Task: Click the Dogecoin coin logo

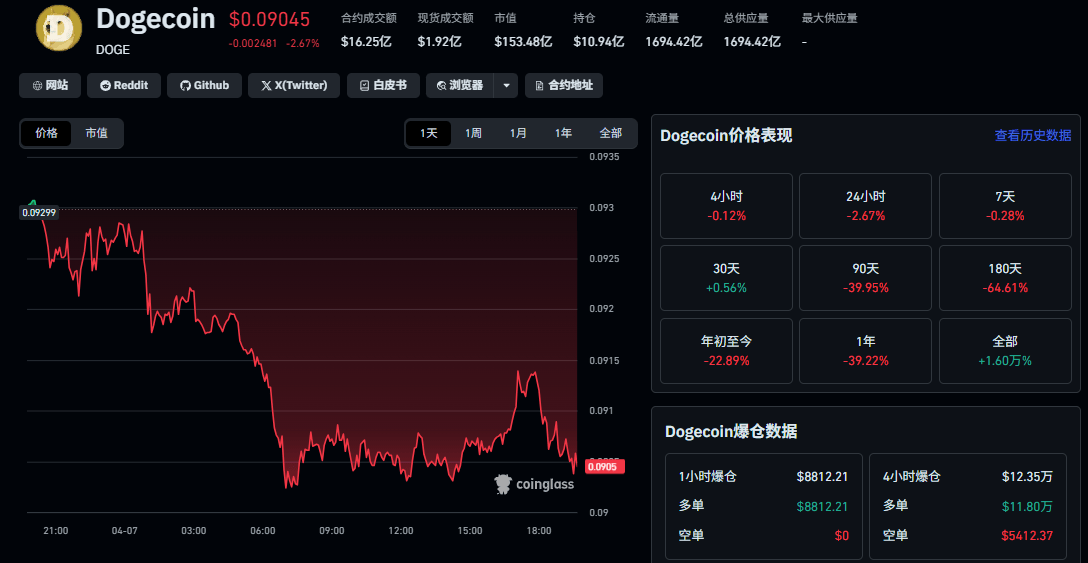Action: 59,27
